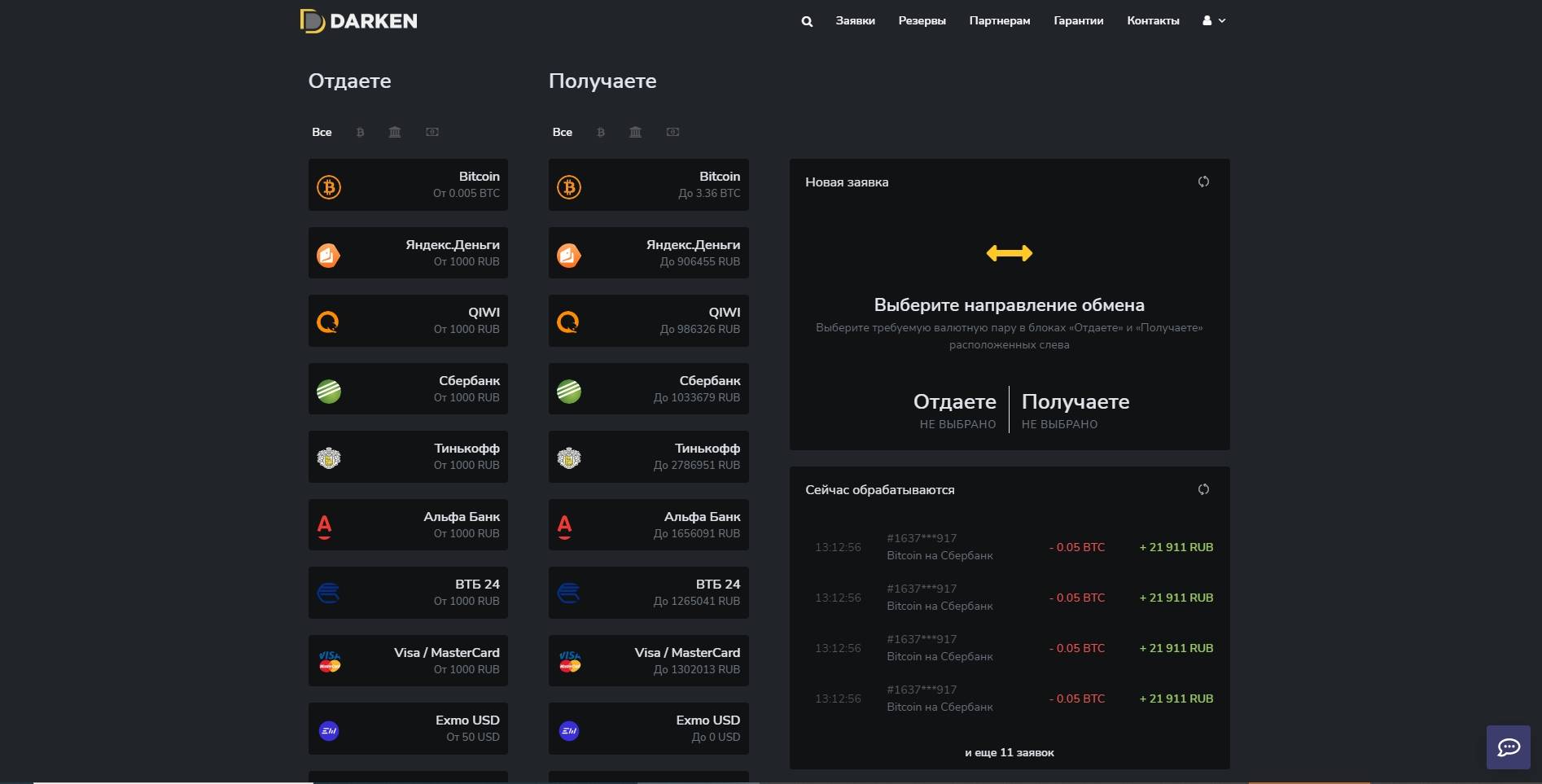1542x784 pixels.
Task: Filter Отдаете by crypto bitcoin icon
Action: pos(360,132)
